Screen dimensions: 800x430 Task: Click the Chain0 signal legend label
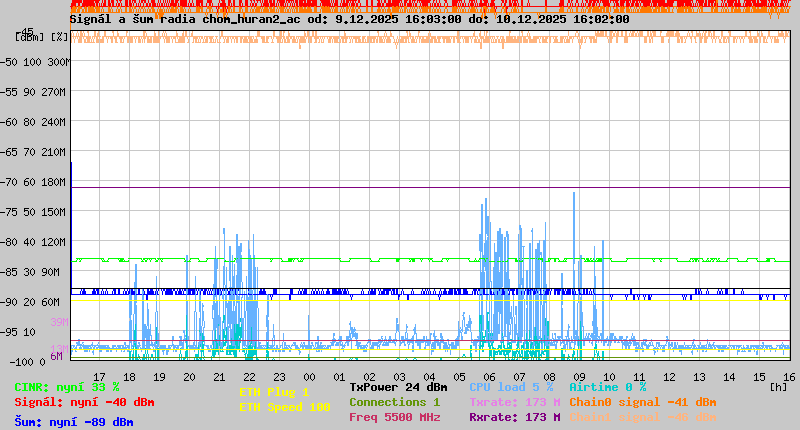tap(642, 402)
